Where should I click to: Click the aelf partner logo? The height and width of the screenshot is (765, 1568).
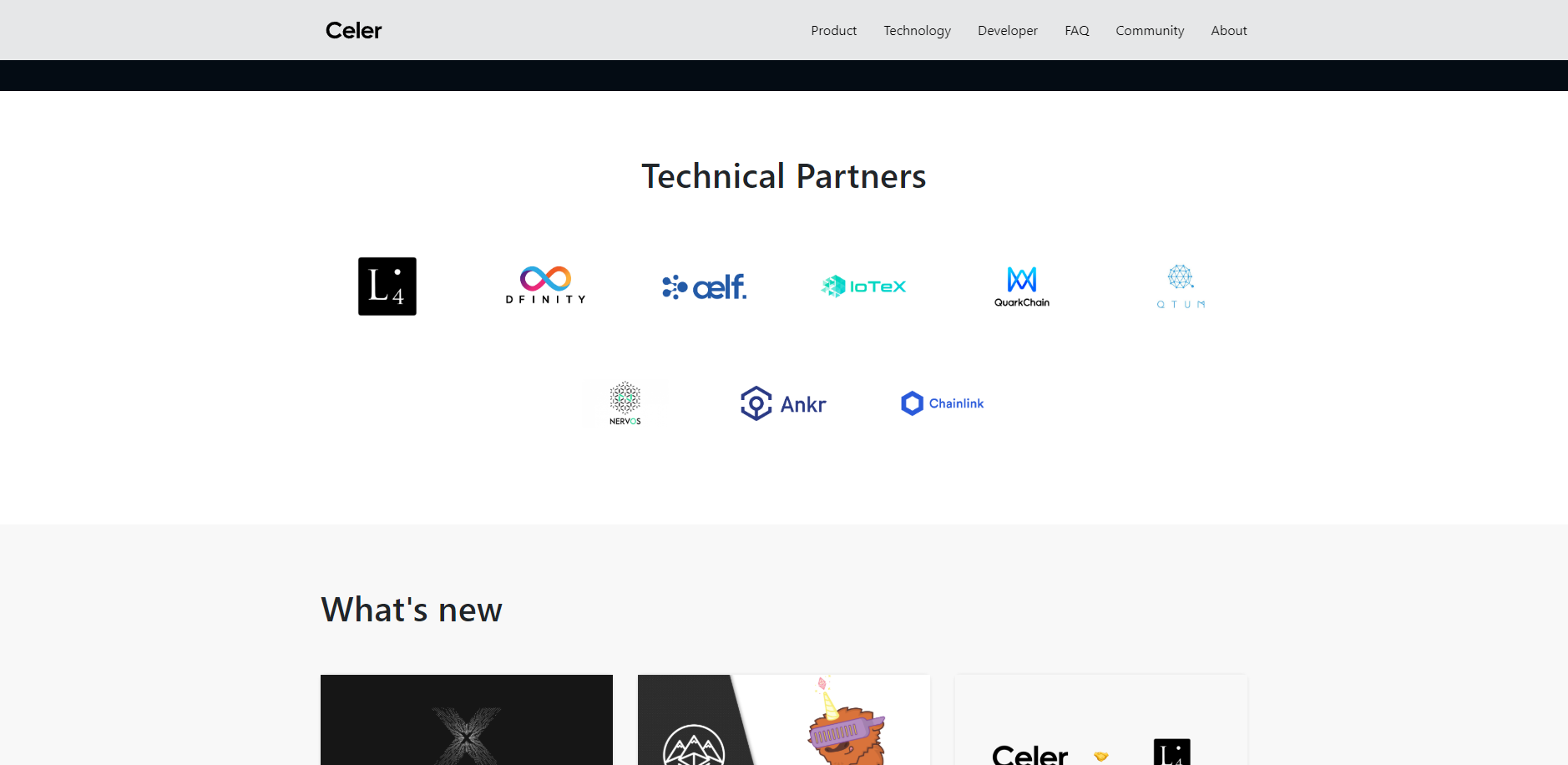(x=705, y=286)
